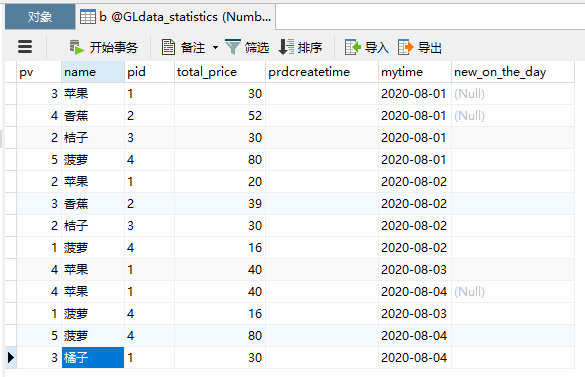Click the Begin Transaction (开始事务) icon
Screen dimensions: 585x377
(x=77, y=47)
